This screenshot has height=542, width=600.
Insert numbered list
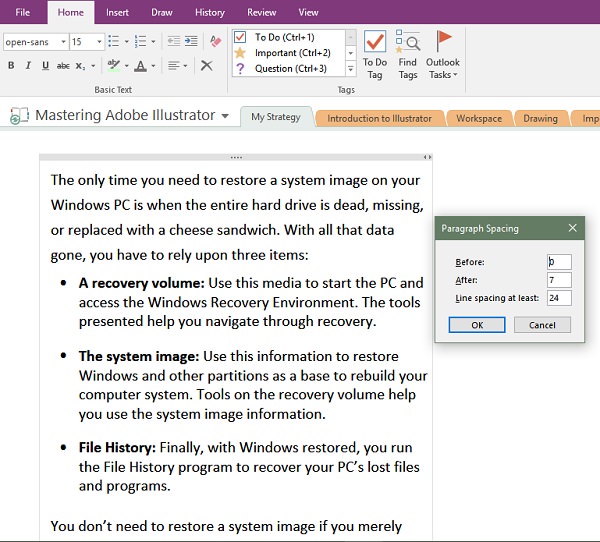pos(140,41)
